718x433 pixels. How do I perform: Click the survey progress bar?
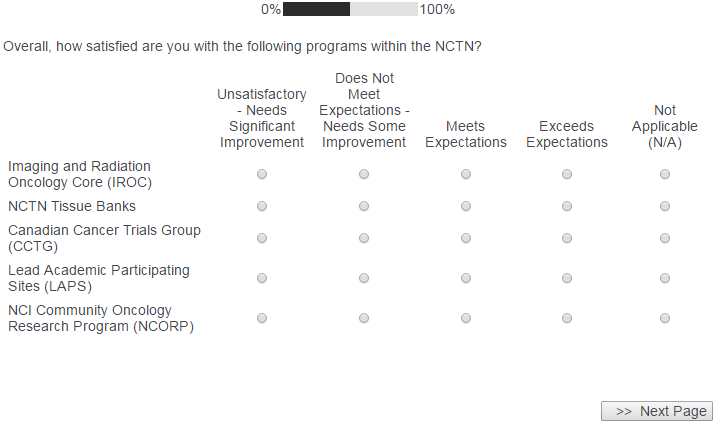(350, 9)
